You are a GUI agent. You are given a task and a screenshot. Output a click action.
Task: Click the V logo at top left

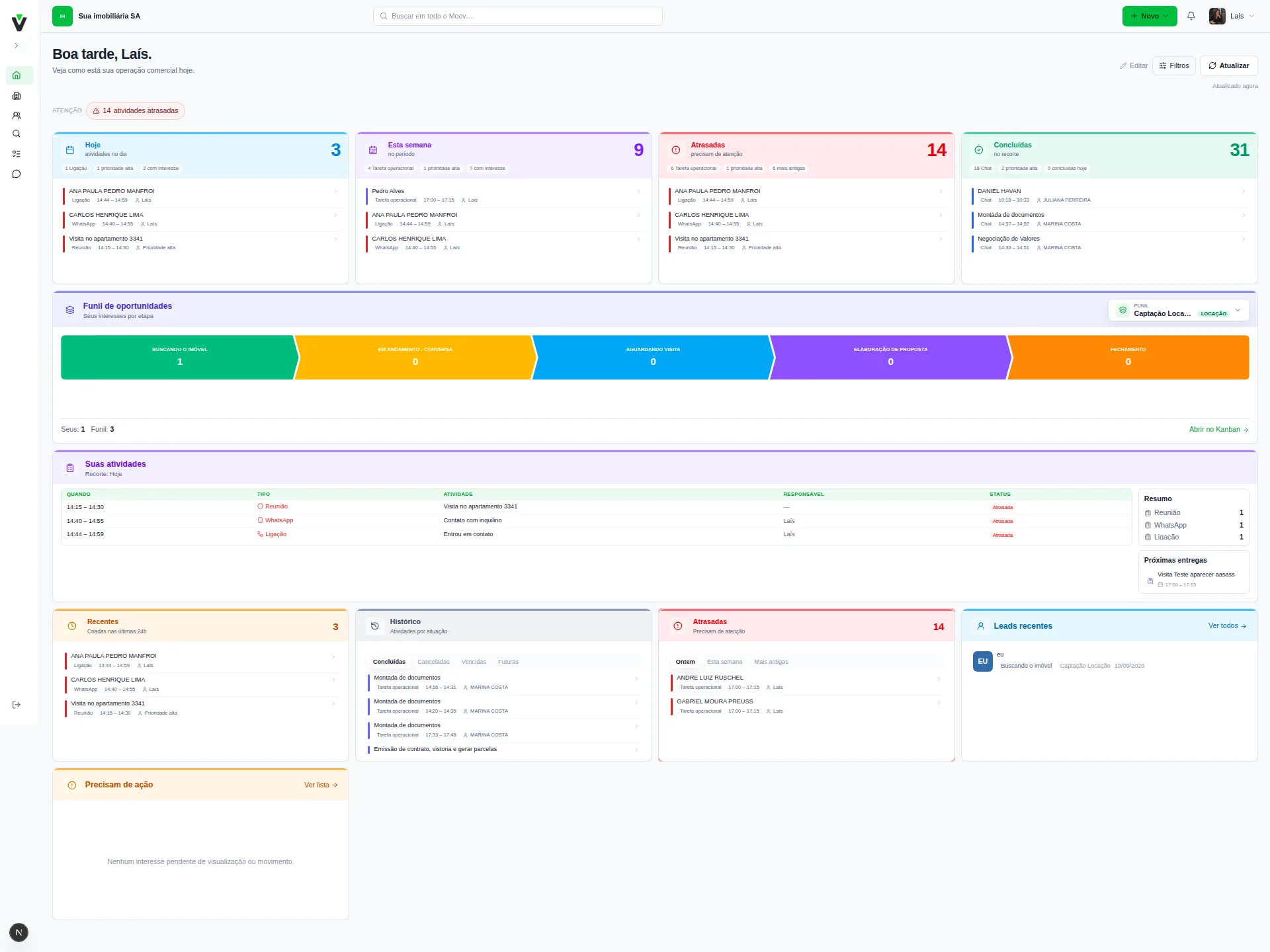19,23
